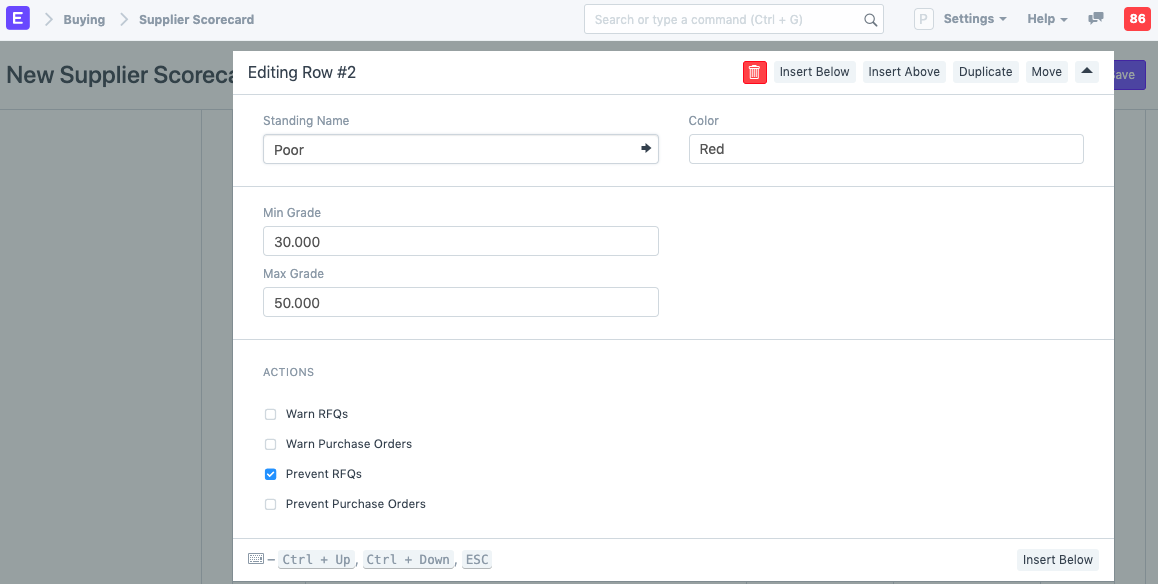Click the Color field showing Red

(886, 148)
